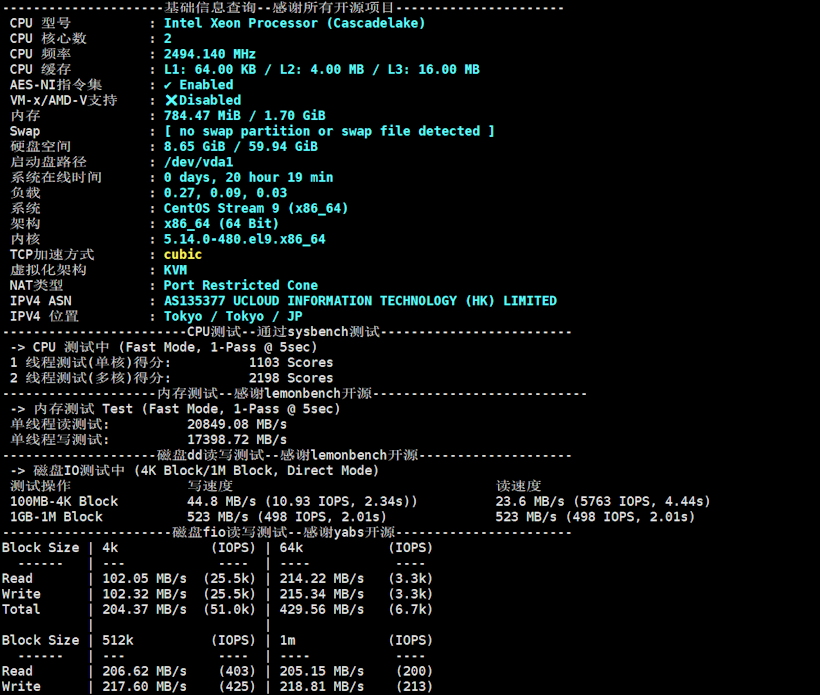Click the boot disk path /dev/vda1
Viewport: 820px width, 695px height.
[x=198, y=162]
